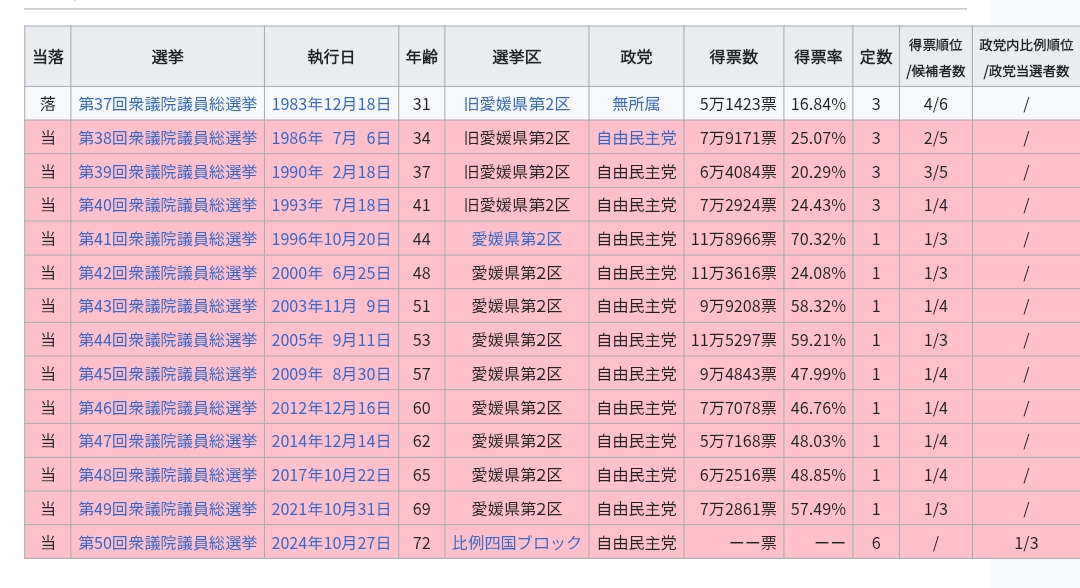Open the 2024年10月27日 date link

click(331, 543)
